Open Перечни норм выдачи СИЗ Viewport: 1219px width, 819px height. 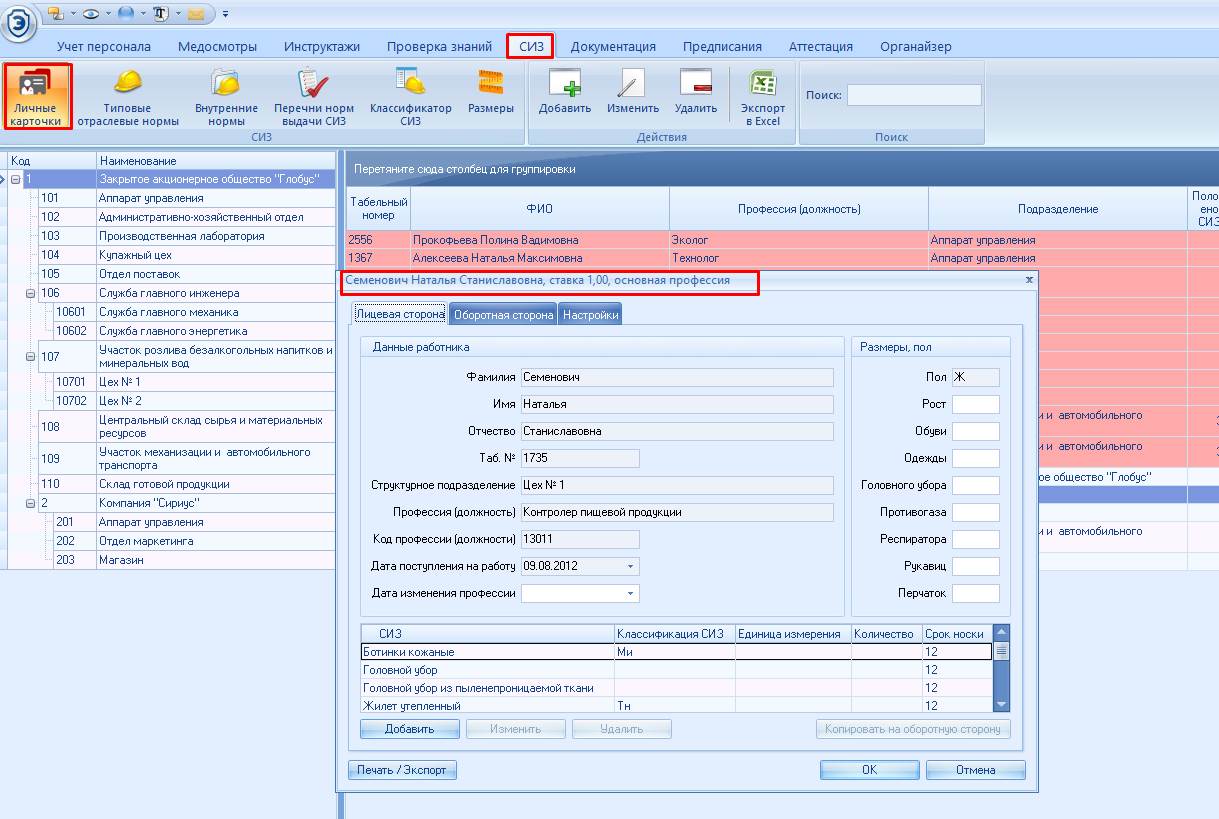(x=314, y=97)
